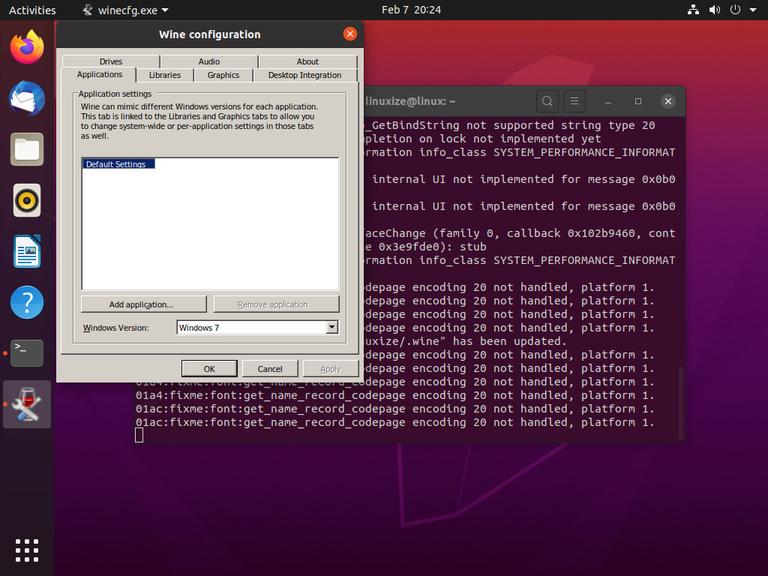768x576 pixels.
Task: Click the Wine application dock icon
Action: 27,404
